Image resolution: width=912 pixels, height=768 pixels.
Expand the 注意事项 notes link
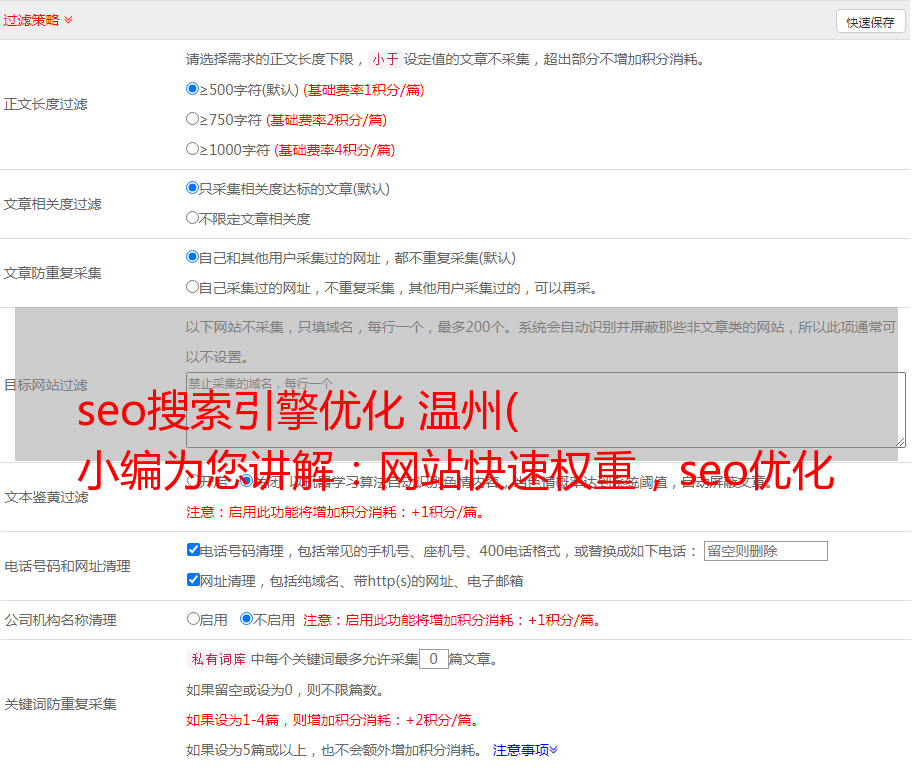tap(525, 750)
